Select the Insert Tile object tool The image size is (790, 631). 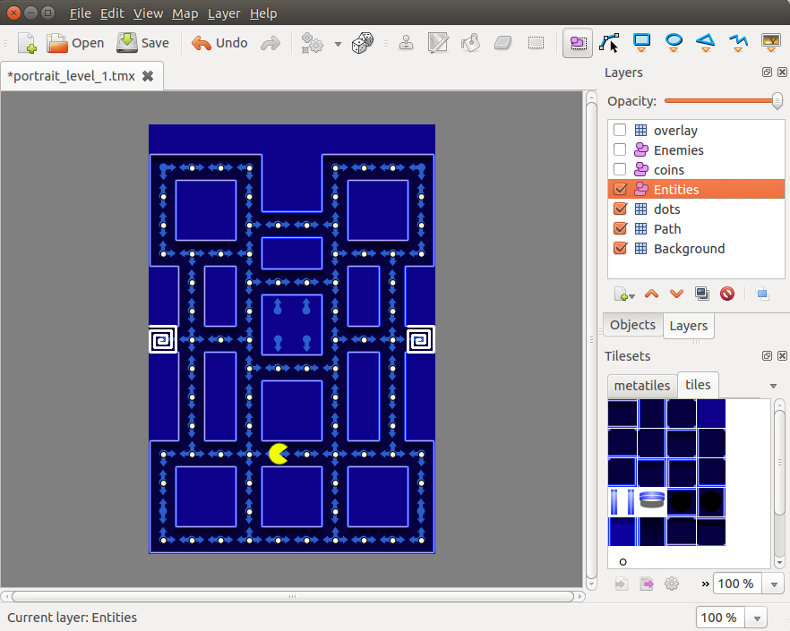[771, 43]
